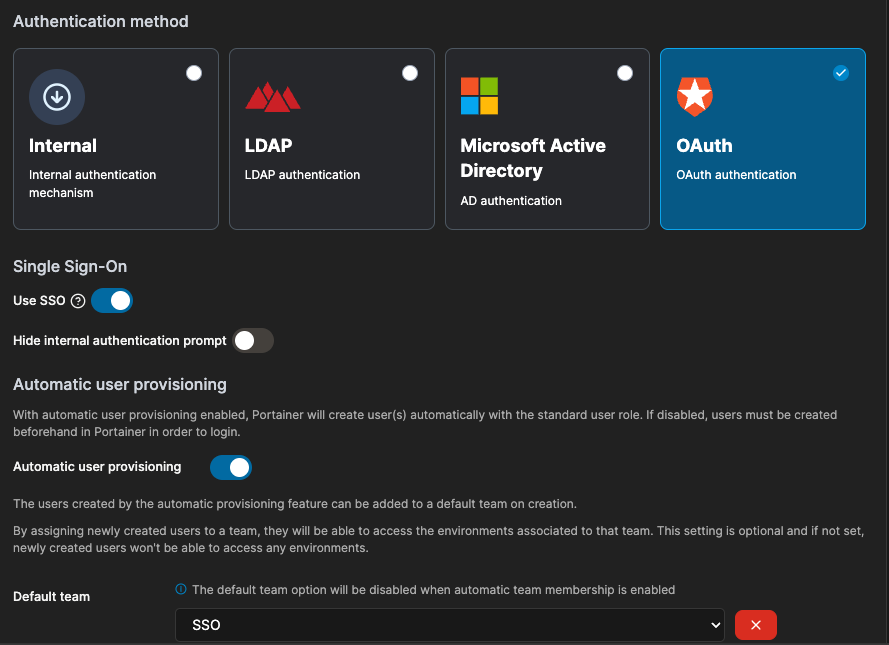Image resolution: width=889 pixels, height=645 pixels.
Task: Open the Default team dropdown
Action: click(x=450, y=624)
